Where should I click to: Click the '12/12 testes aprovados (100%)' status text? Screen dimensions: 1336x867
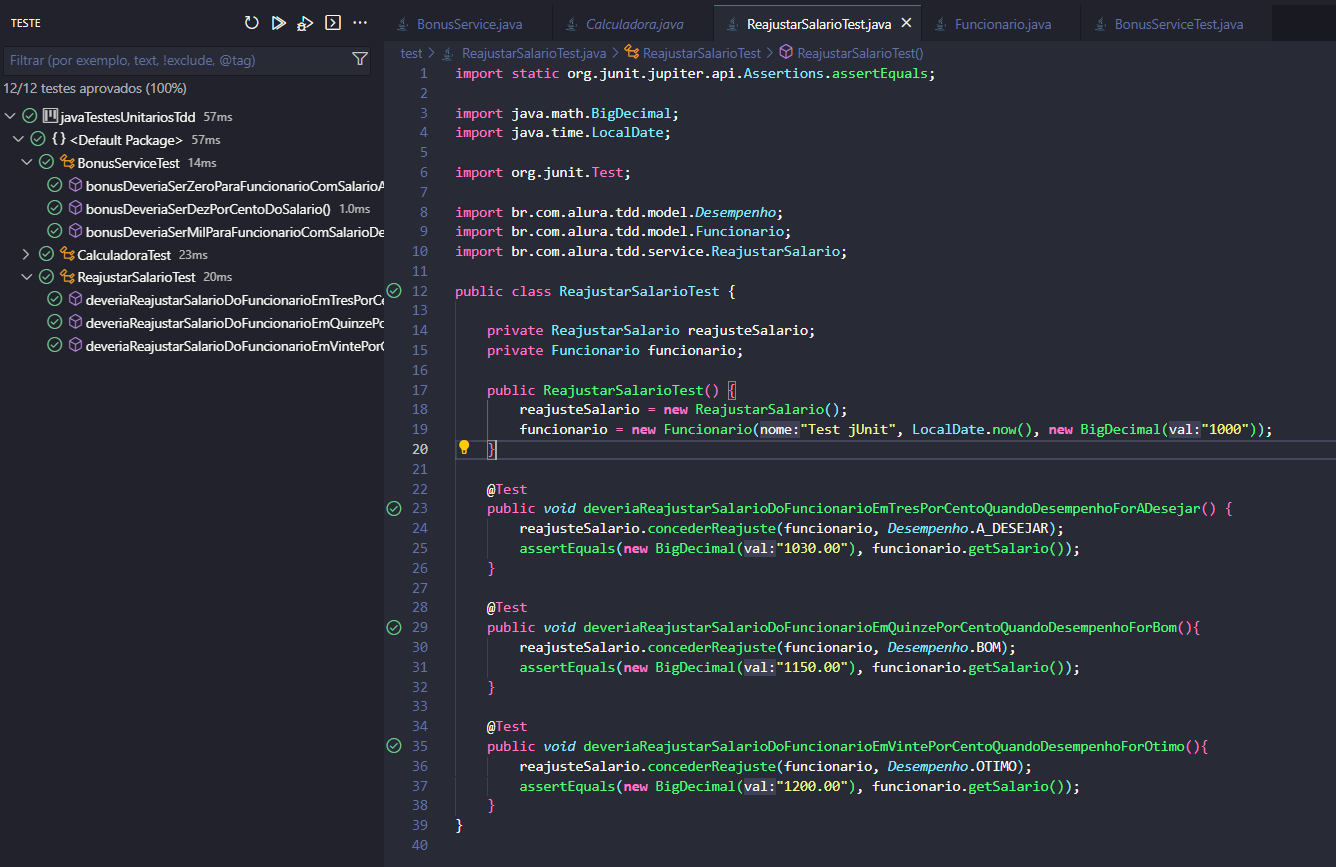coord(95,88)
